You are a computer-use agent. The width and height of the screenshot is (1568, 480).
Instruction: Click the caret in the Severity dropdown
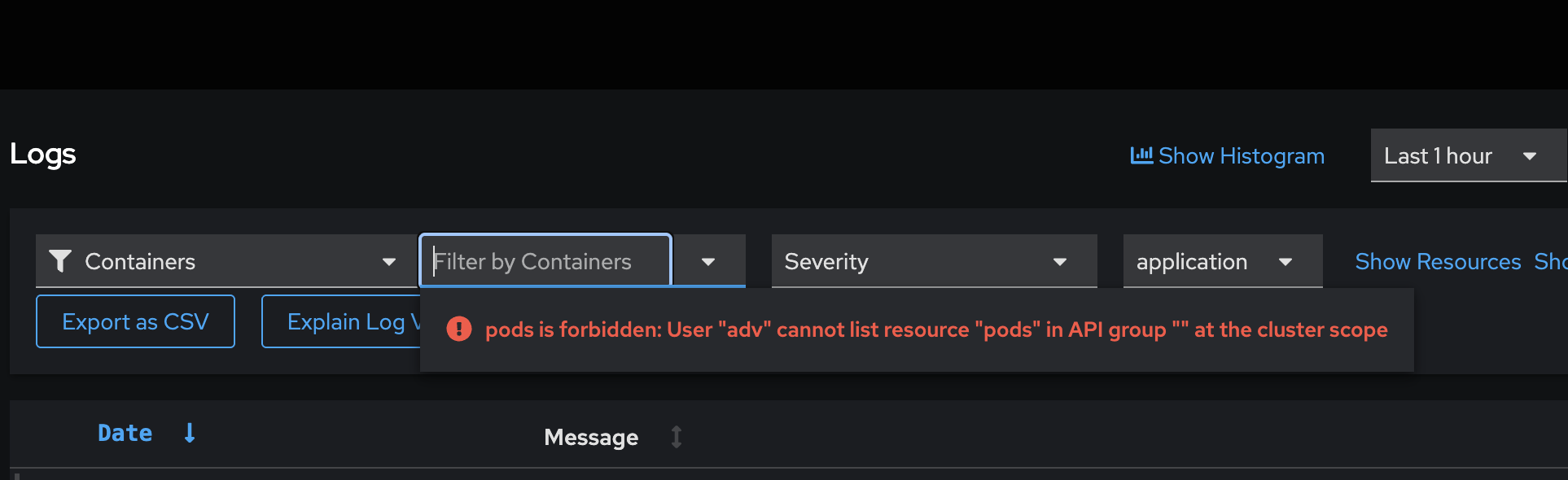[x=1059, y=262]
